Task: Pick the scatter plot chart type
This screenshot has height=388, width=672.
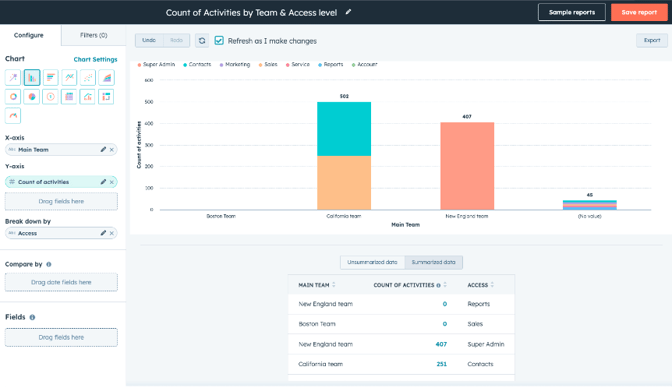Action: [x=88, y=78]
